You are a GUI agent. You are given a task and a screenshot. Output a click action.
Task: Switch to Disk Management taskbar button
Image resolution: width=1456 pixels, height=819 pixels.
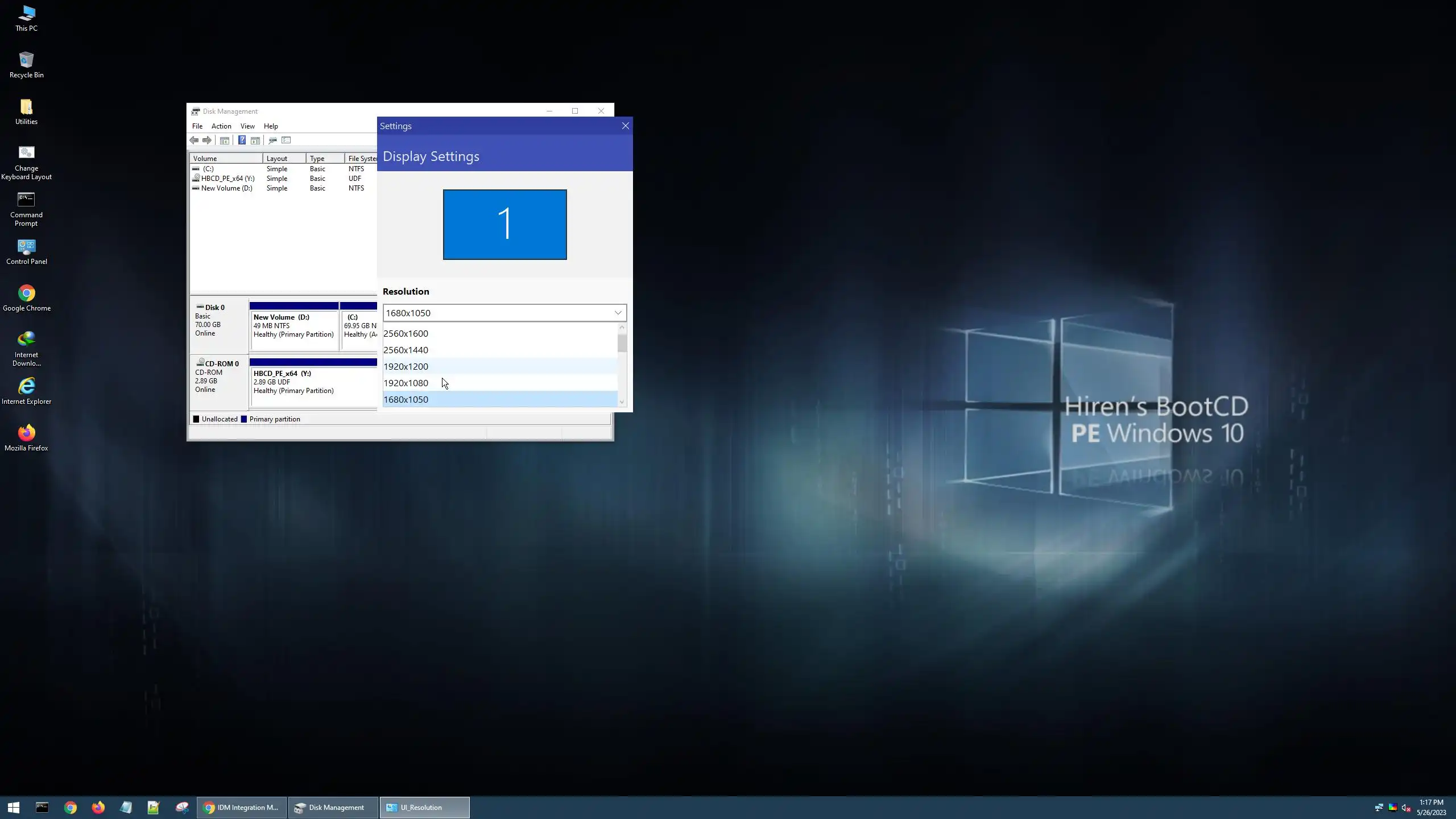click(333, 807)
